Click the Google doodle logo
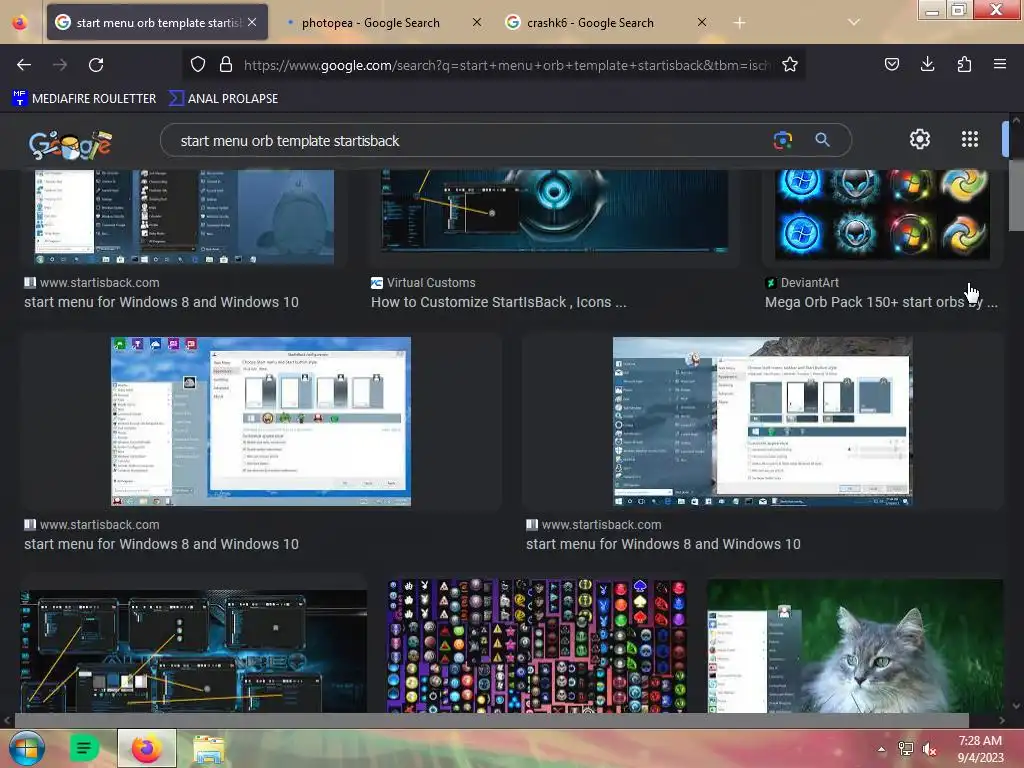Viewport: 1024px width, 768px height. coord(70,144)
